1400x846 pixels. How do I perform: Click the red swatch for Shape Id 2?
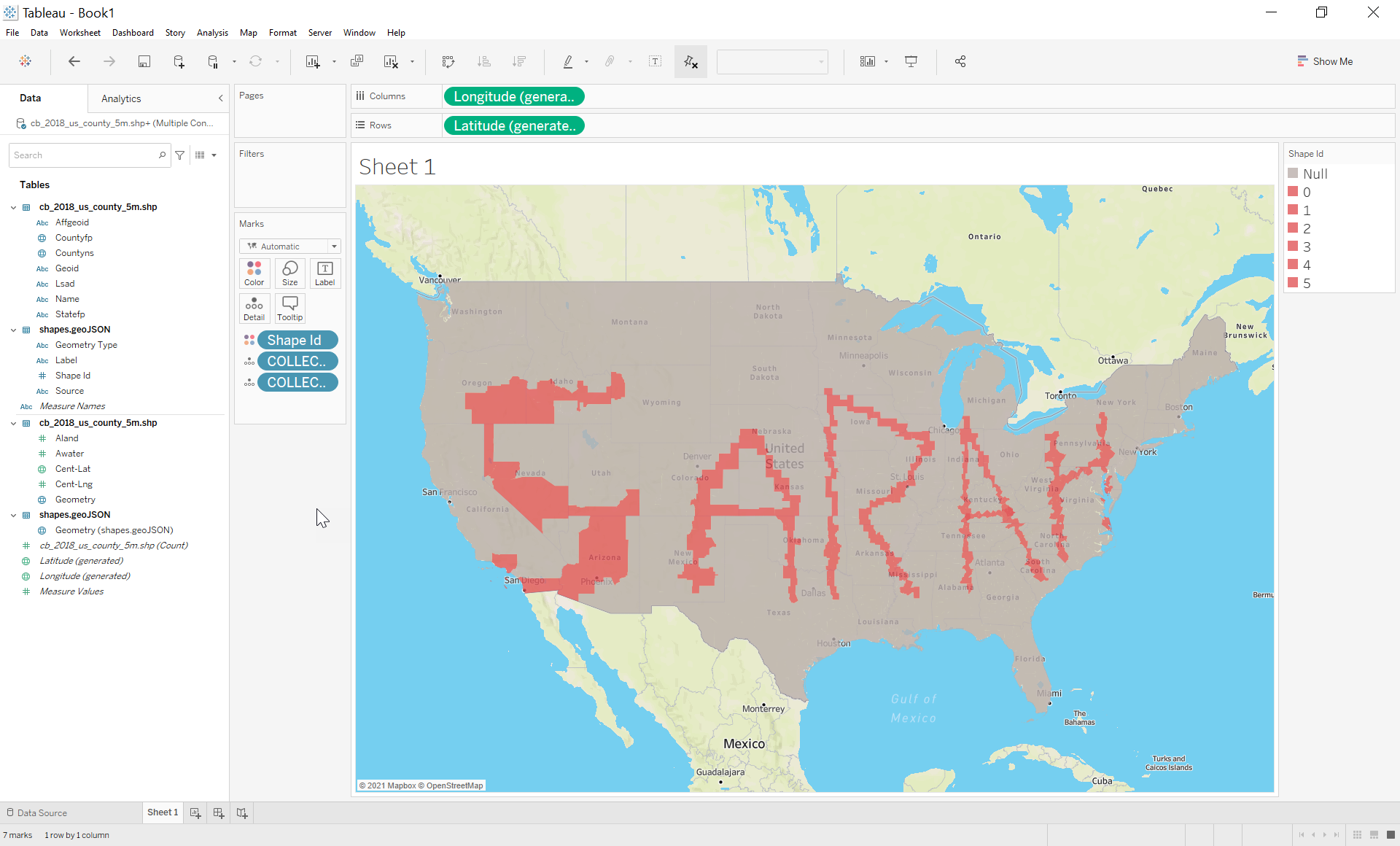point(1294,228)
